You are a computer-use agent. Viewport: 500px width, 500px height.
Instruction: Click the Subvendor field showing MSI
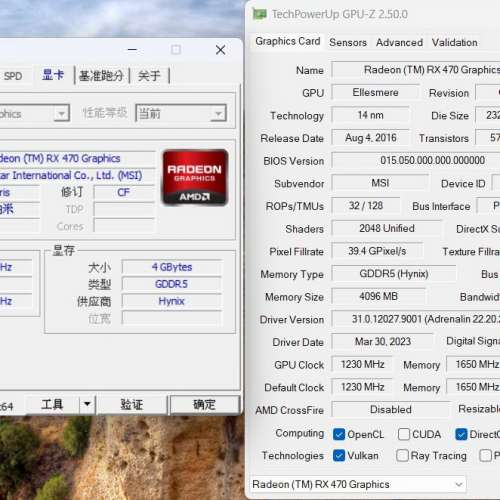click(380, 183)
